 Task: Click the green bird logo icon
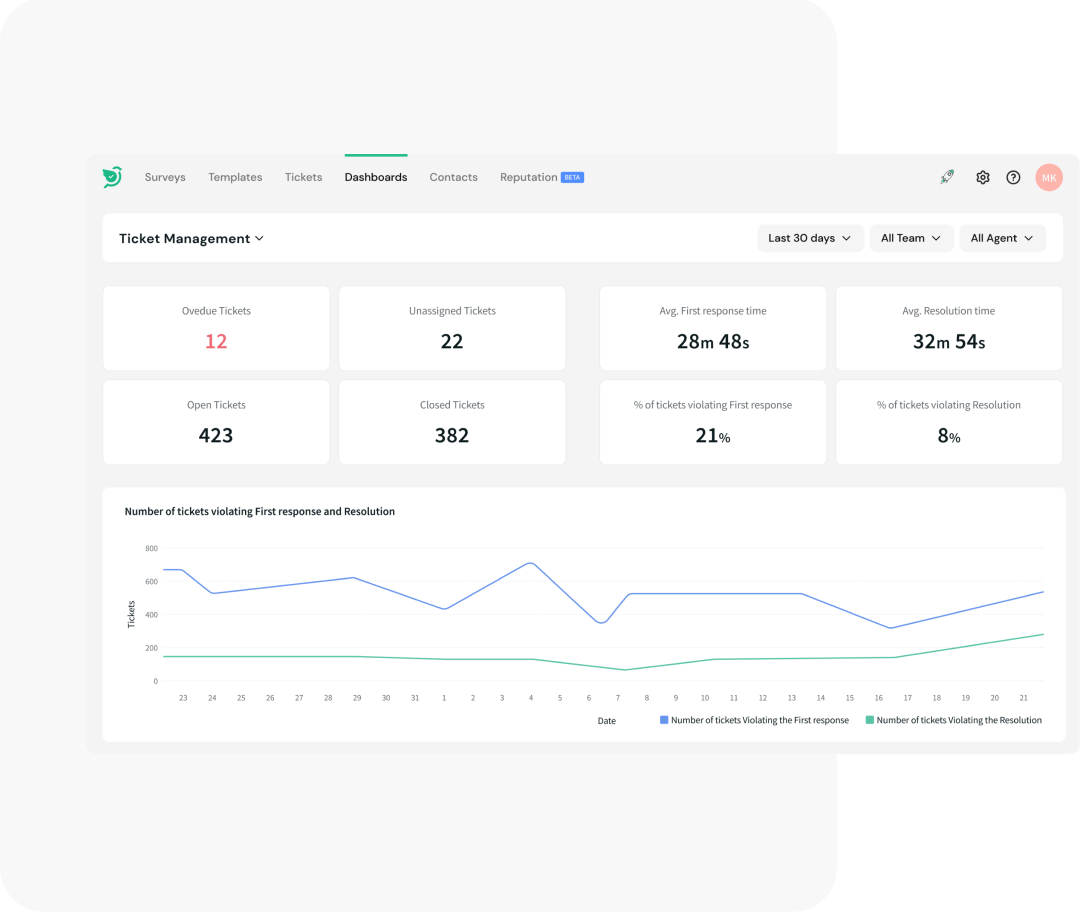pyautogui.click(x=112, y=177)
